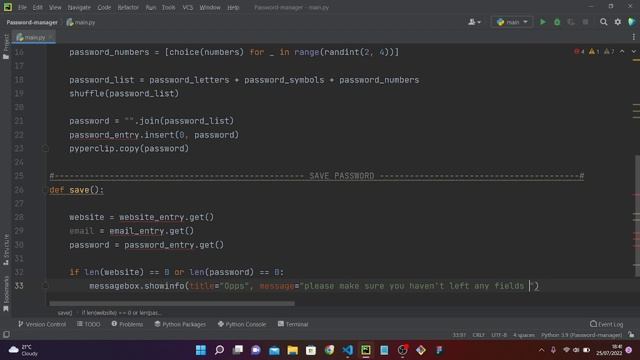The width and height of the screenshot is (640, 360).
Task: Open the Python Console tool window
Action: click(x=242, y=324)
